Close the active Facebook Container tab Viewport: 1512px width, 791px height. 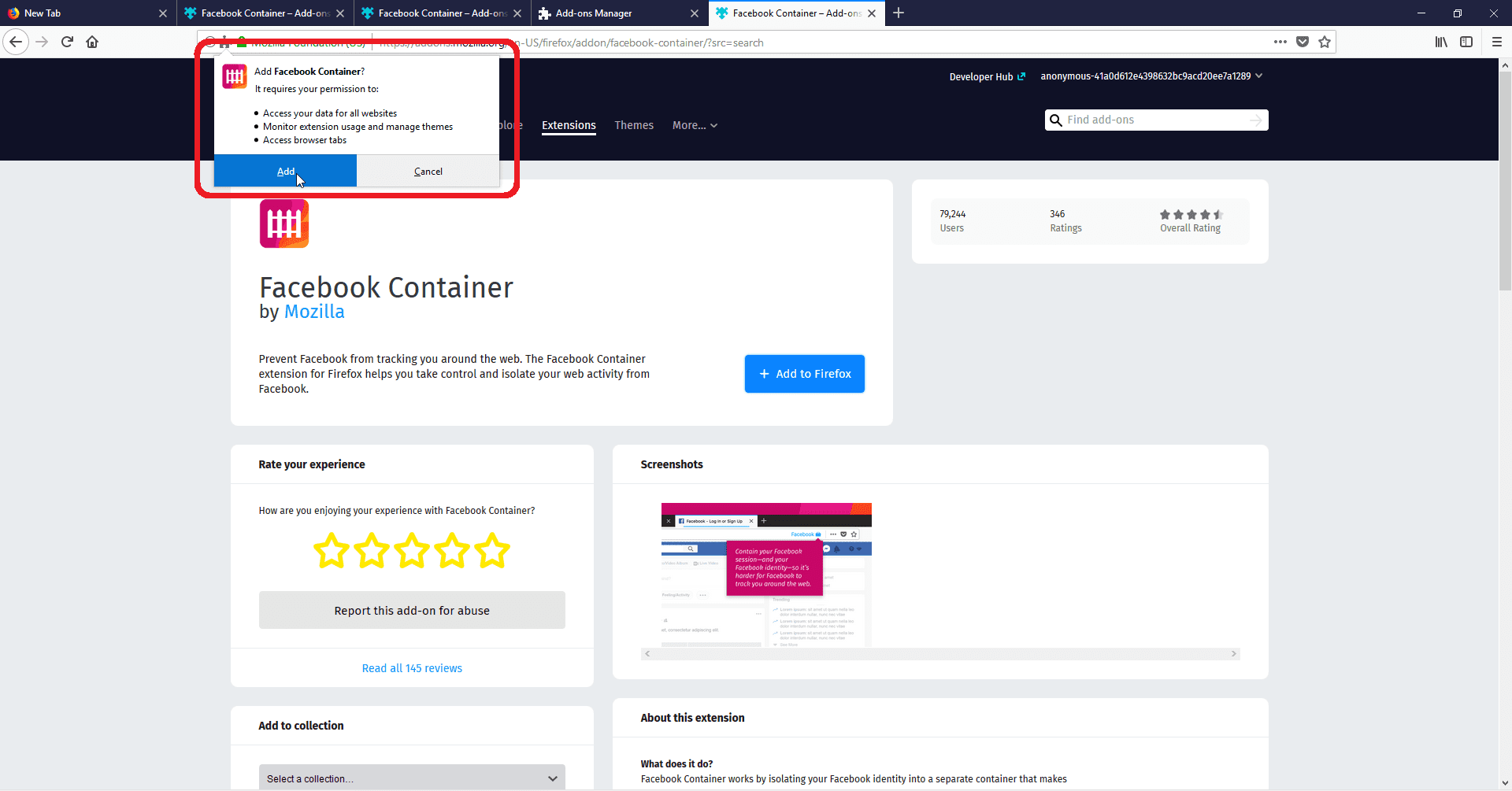coord(872,13)
